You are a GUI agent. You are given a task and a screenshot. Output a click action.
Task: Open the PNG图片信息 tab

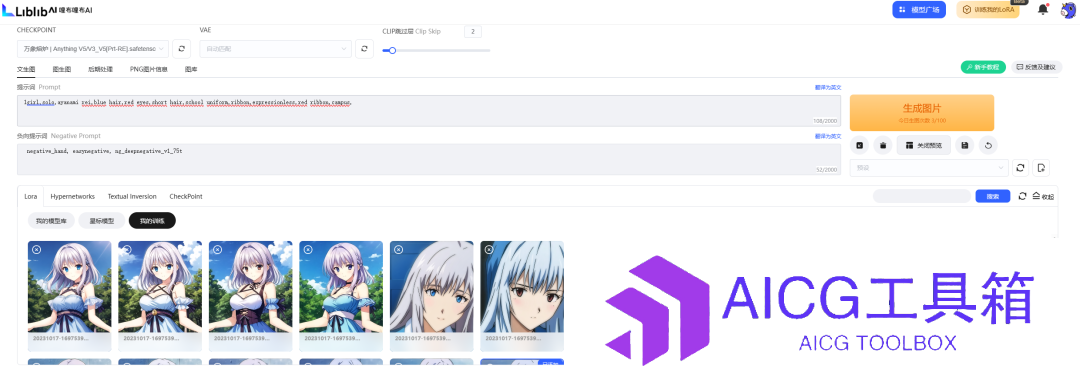click(148, 70)
